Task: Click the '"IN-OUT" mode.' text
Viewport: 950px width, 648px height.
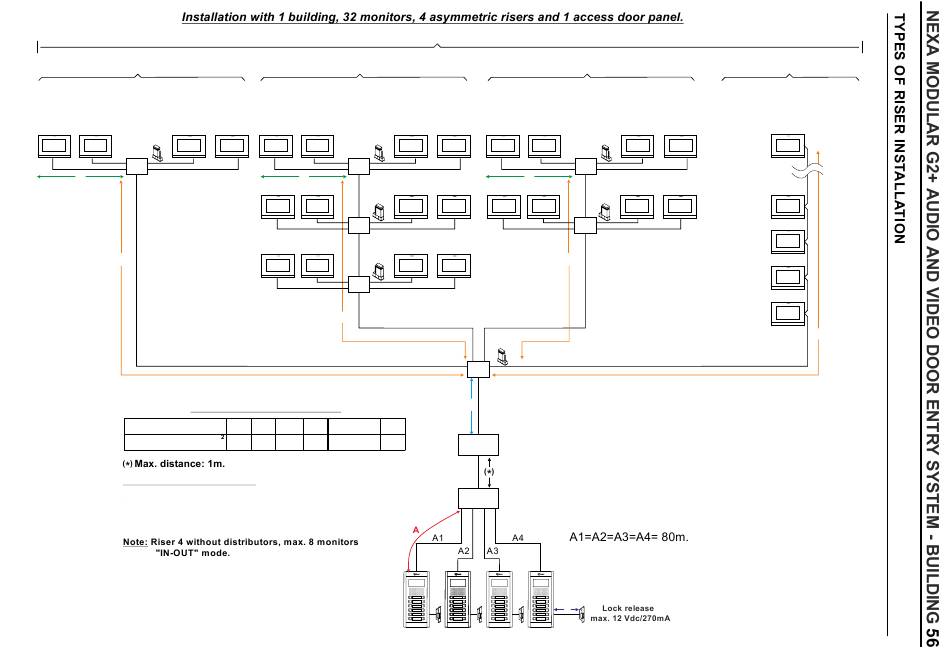Action: [193, 553]
